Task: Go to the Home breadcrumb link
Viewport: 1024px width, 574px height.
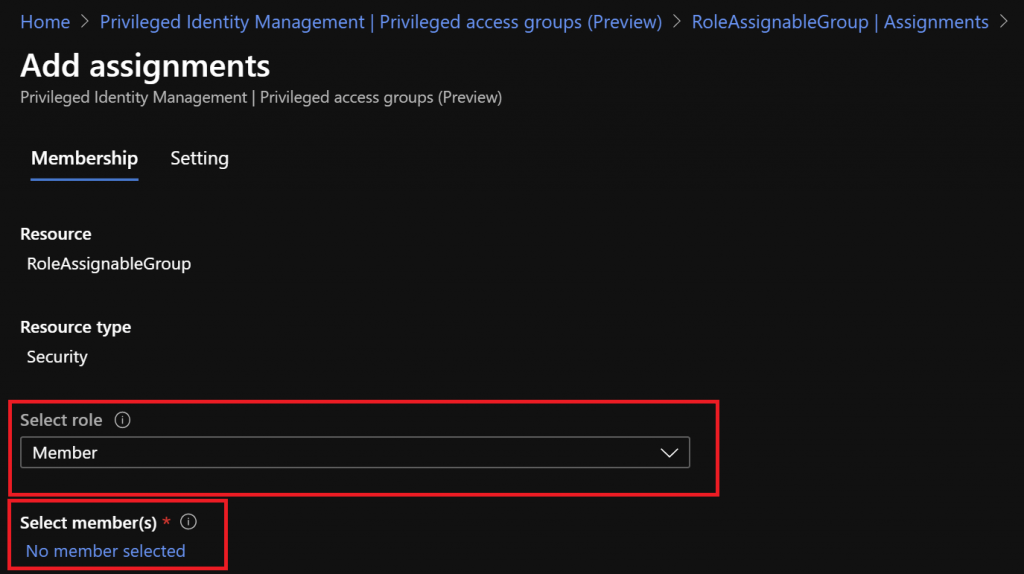Action: click(x=45, y=22)
